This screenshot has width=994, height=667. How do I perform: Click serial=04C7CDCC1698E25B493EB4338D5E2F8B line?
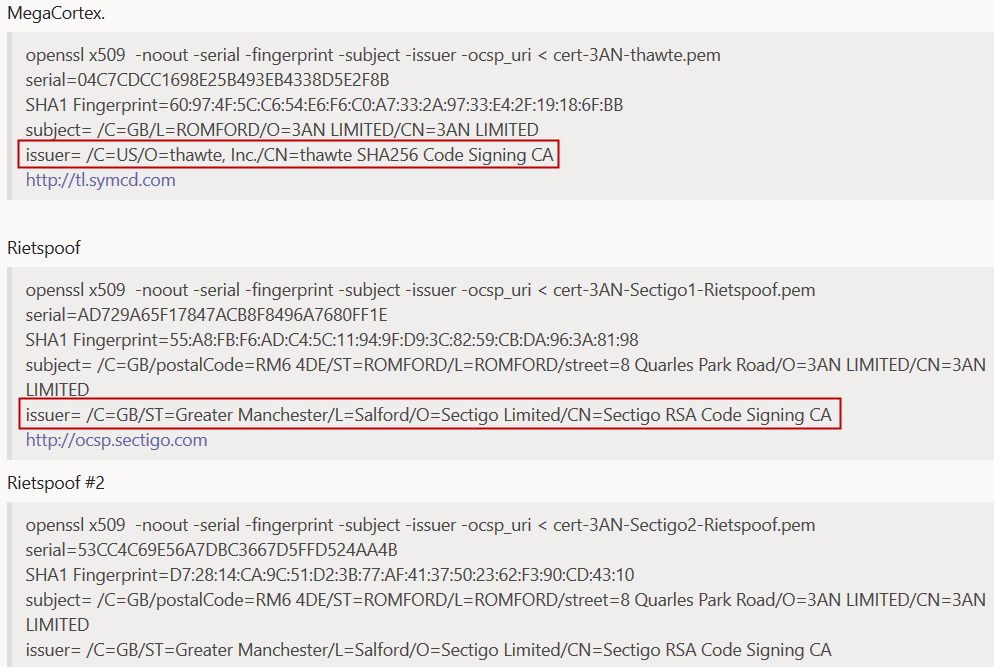207,80
